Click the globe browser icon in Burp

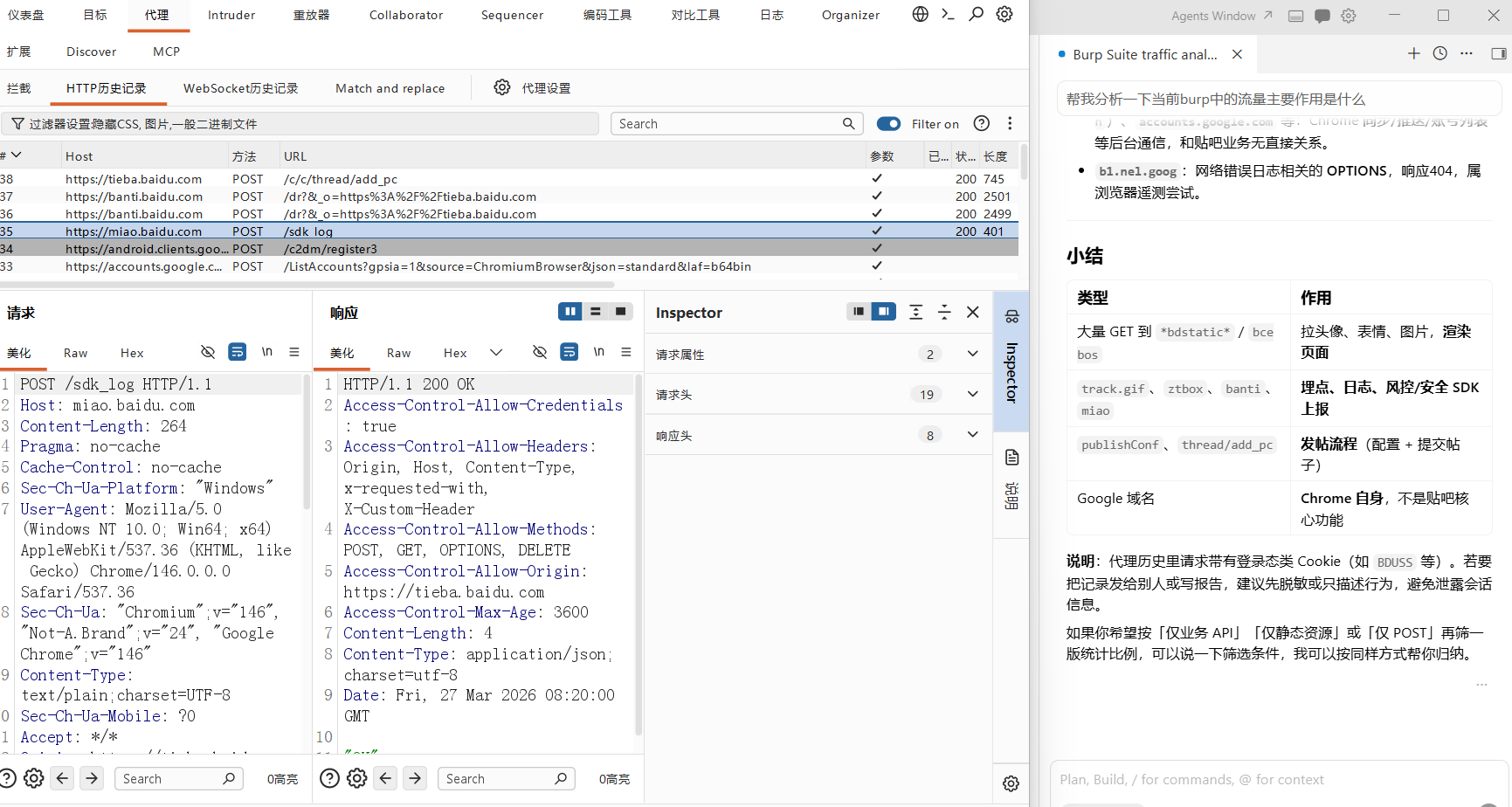[920, 14]
